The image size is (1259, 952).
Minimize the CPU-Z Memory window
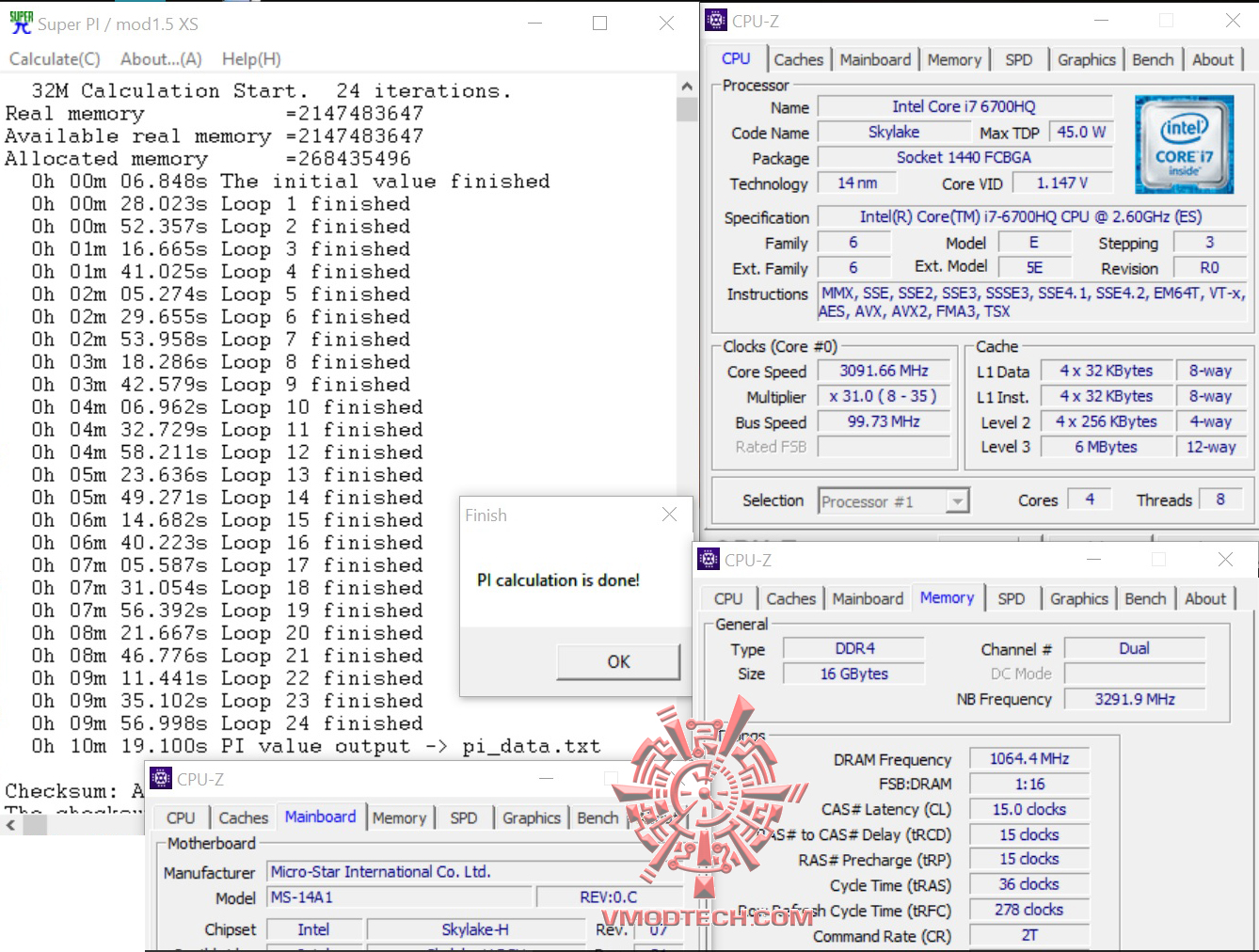(1094, 559)
